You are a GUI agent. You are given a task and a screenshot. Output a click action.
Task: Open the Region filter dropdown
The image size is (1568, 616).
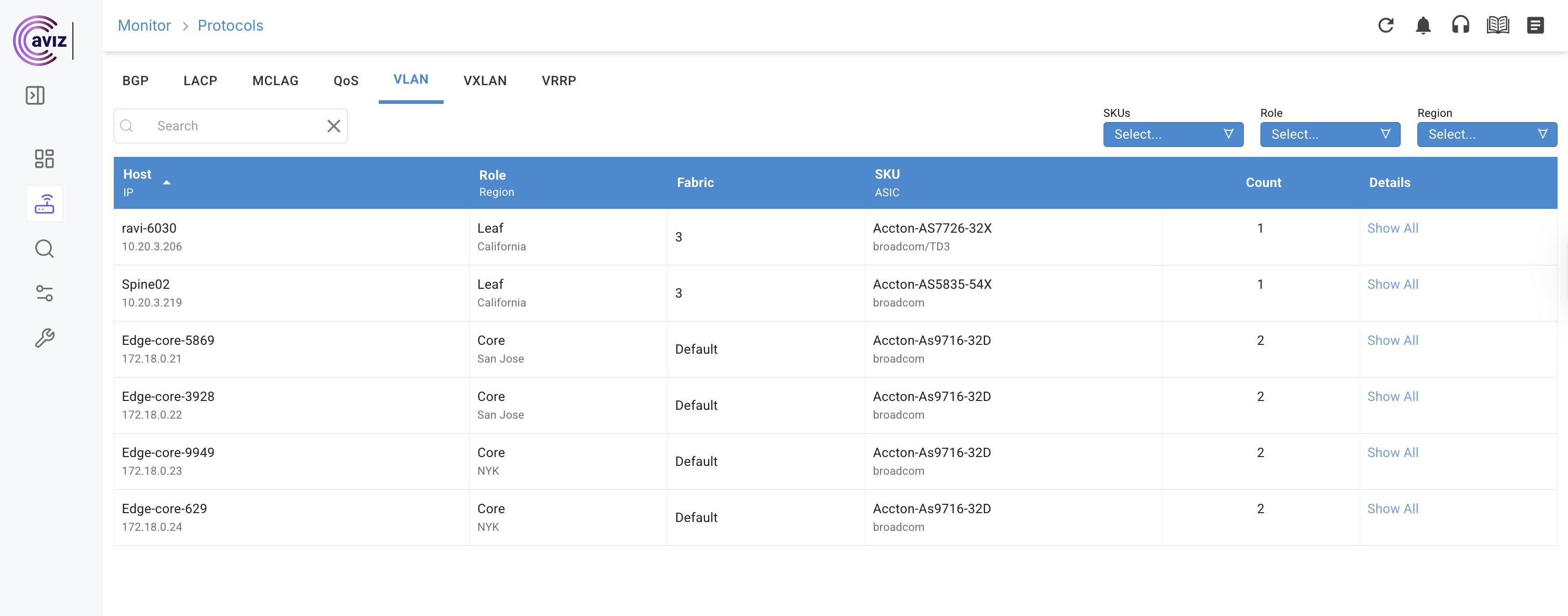pos(1486,135)
